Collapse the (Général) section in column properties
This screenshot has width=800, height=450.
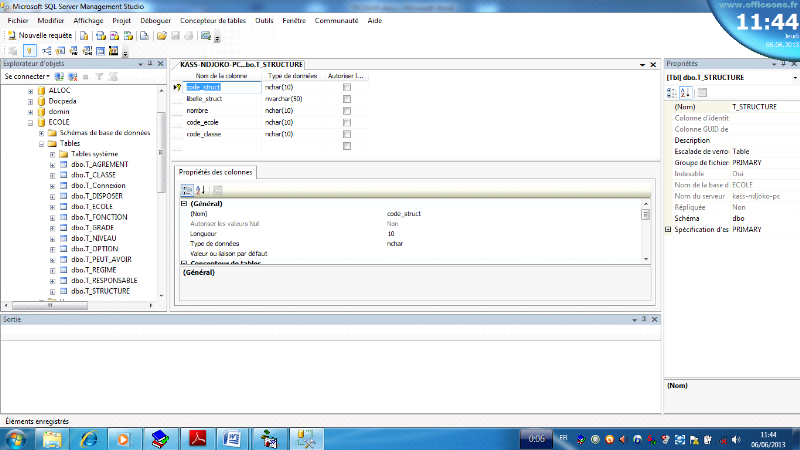click(184, 204)
